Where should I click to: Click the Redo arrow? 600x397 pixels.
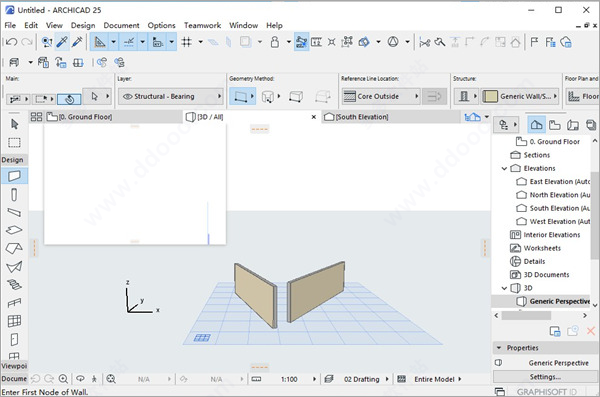click(27, 42)
